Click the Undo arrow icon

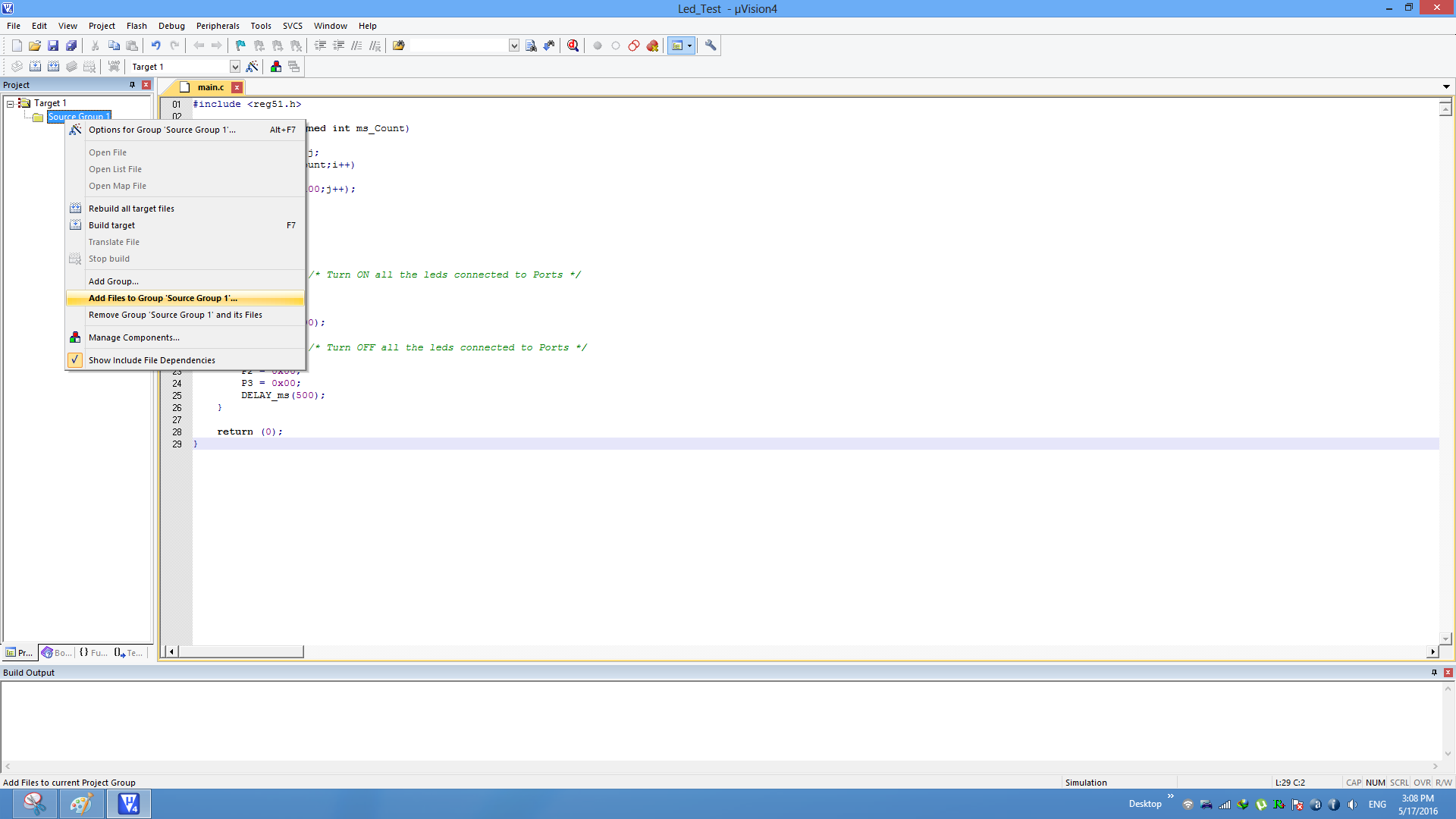tap(155, 45)
